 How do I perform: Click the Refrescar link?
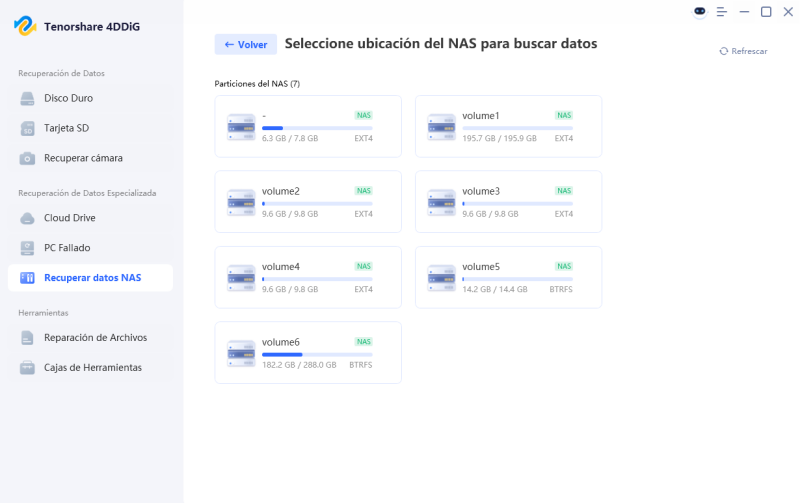click(x=743, y=51)
